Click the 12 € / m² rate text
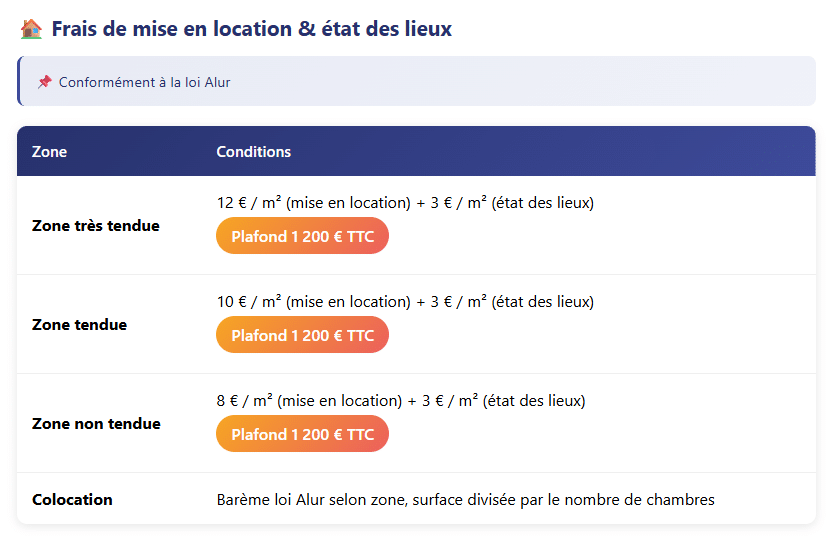The image size is (833, 547). (249, 203)
